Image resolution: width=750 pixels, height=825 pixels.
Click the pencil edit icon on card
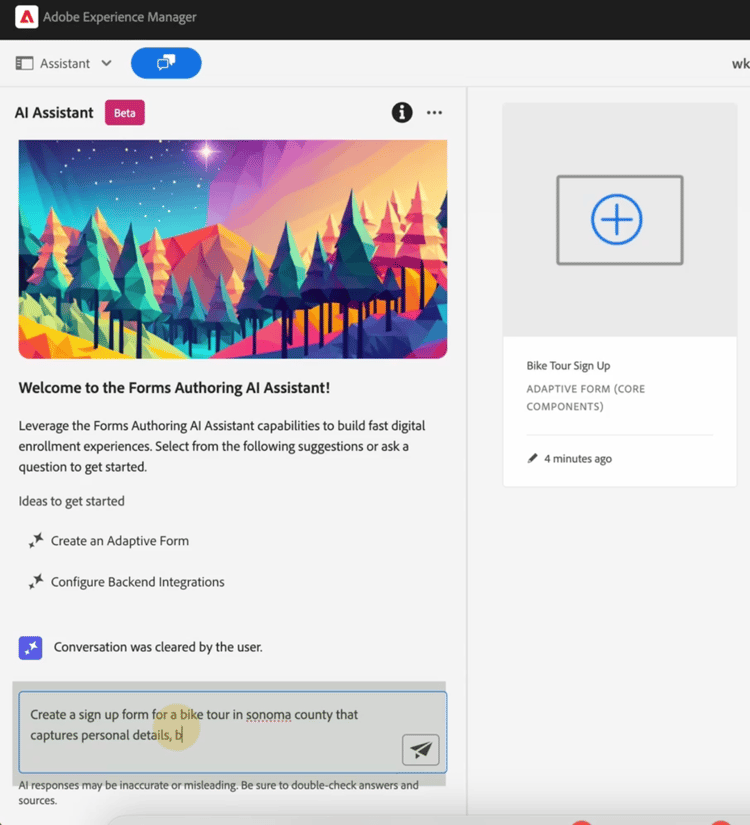[533, 458]
